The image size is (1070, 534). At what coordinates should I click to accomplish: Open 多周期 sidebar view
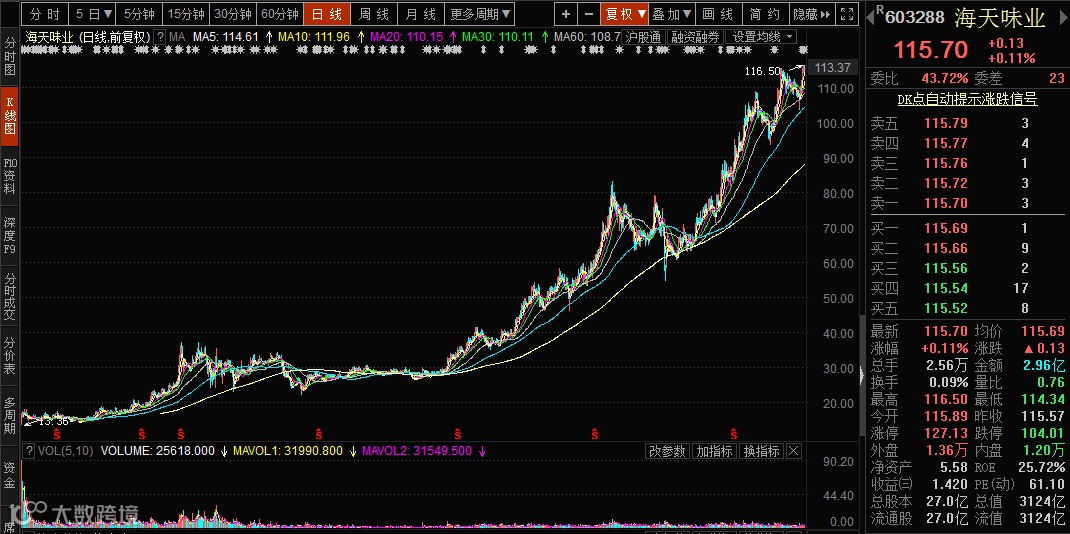10,416
